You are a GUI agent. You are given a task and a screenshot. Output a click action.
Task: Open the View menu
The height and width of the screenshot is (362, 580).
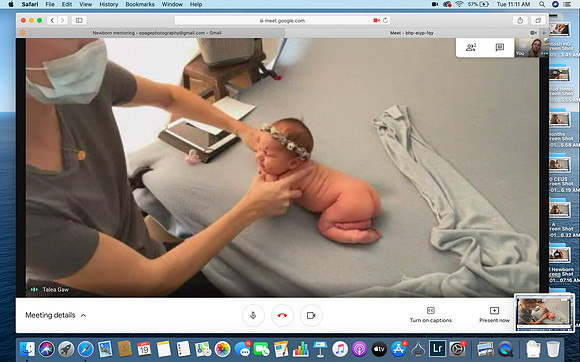[85, 4]
